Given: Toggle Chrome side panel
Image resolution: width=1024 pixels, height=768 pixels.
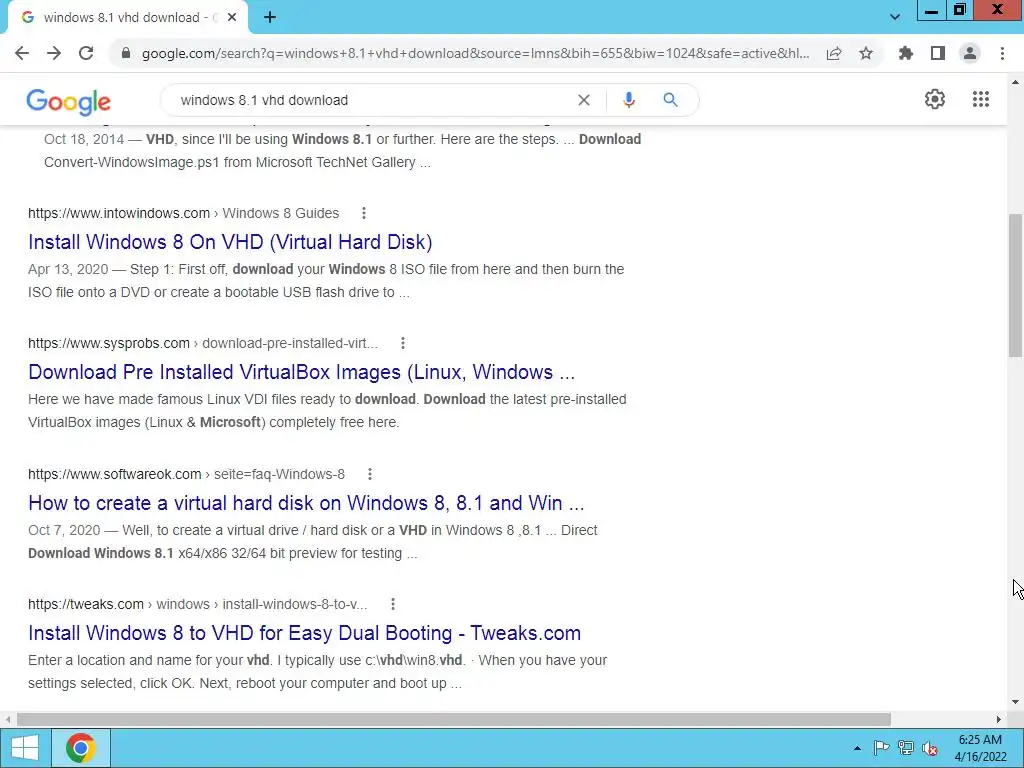Looking at the screenshot, I should coord(938,54).
